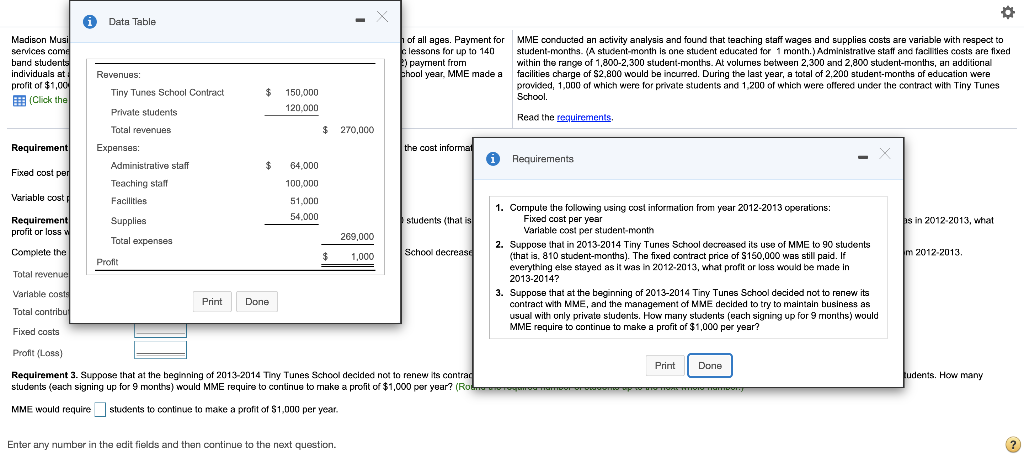1024x454 pixels.
Task: Click the required students input box
Action: coord(100,410)
